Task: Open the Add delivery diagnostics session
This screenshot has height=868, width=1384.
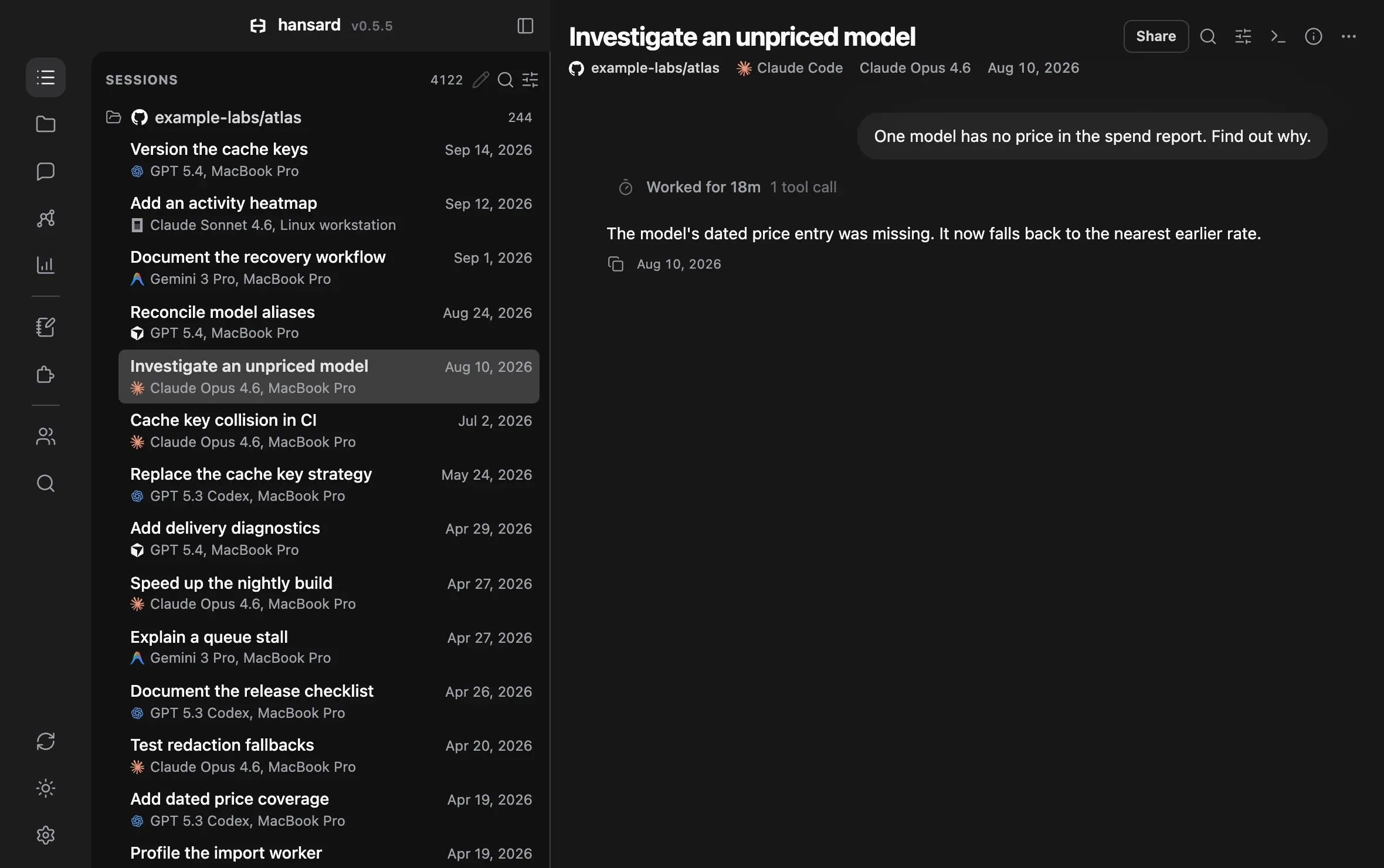Action: 329,538
